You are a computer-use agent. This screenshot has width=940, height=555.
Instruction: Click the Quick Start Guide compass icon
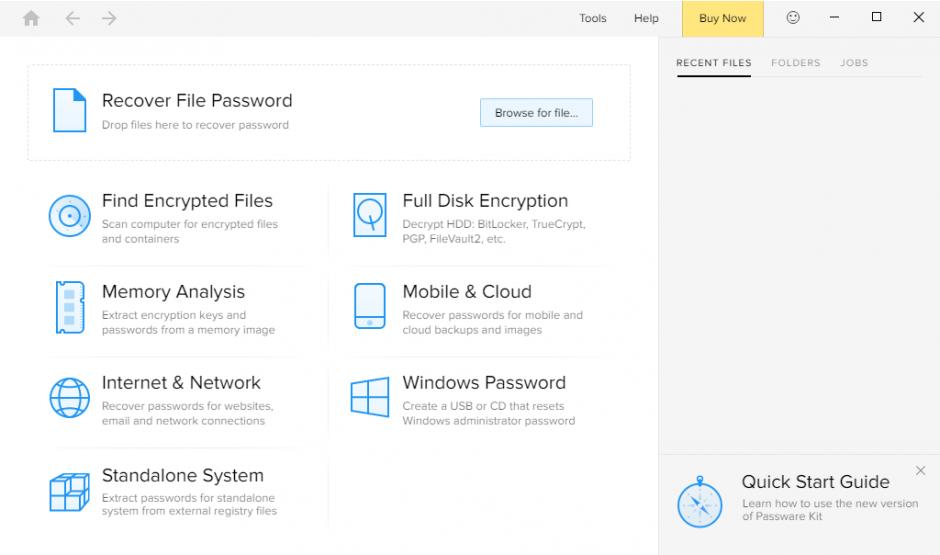(x=699, y=502)
